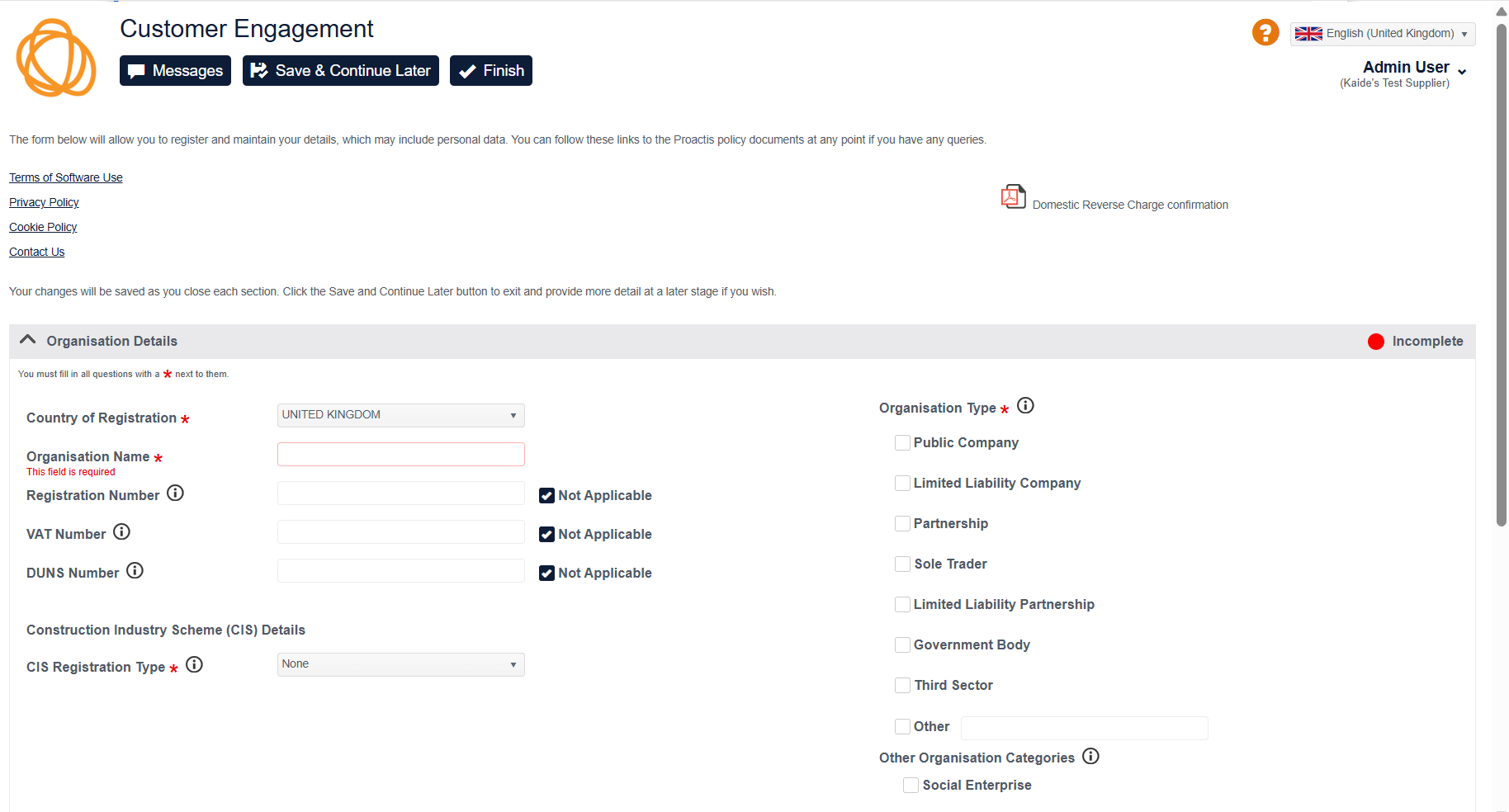The height and width of the screenshot is (812, 1509).
Task: Show info for Registration Number
Action: tap(175, 493)
